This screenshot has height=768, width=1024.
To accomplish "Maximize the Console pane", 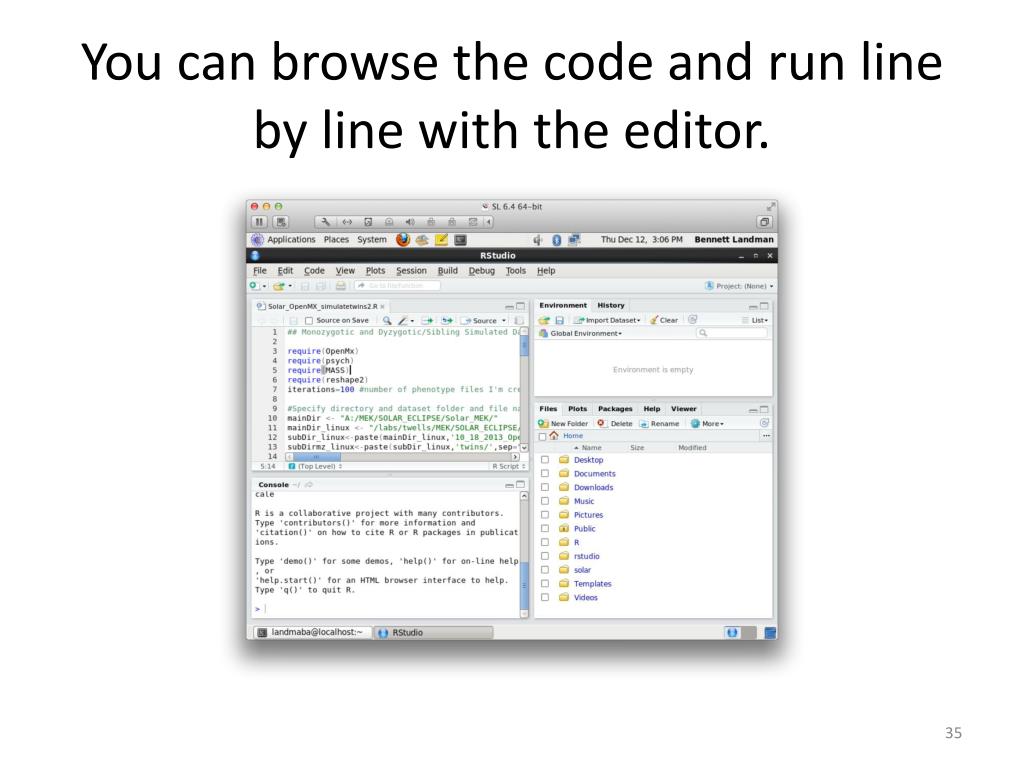I will (x=520, y=485).
